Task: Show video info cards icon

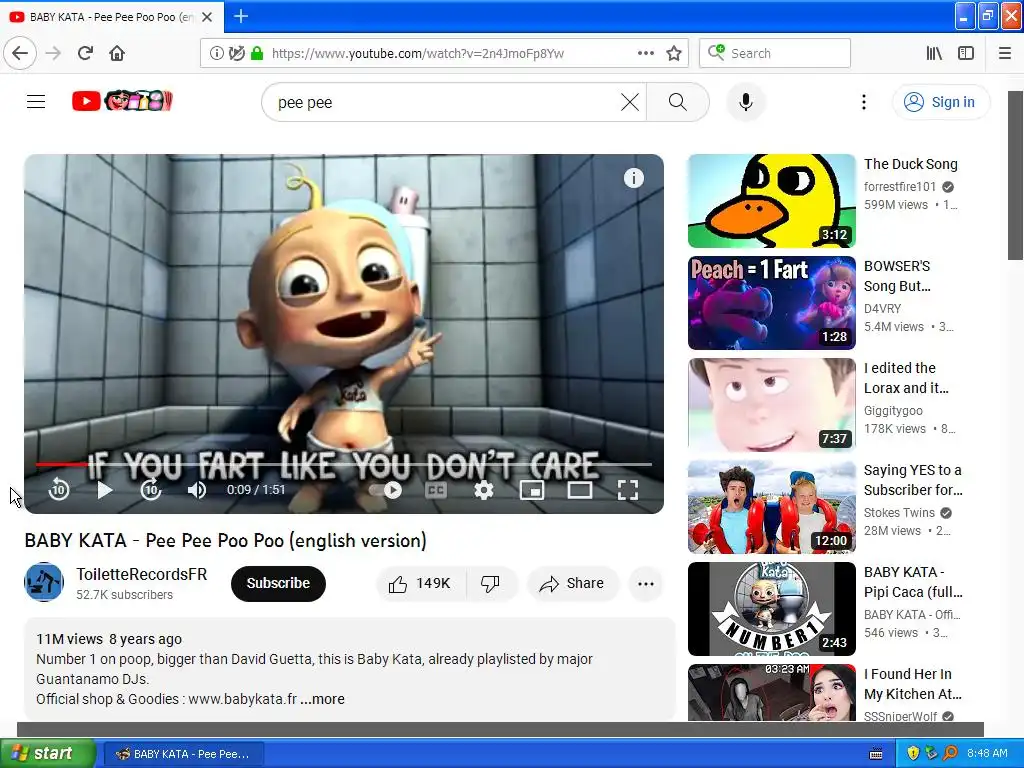Action: [x=633, y=178]
